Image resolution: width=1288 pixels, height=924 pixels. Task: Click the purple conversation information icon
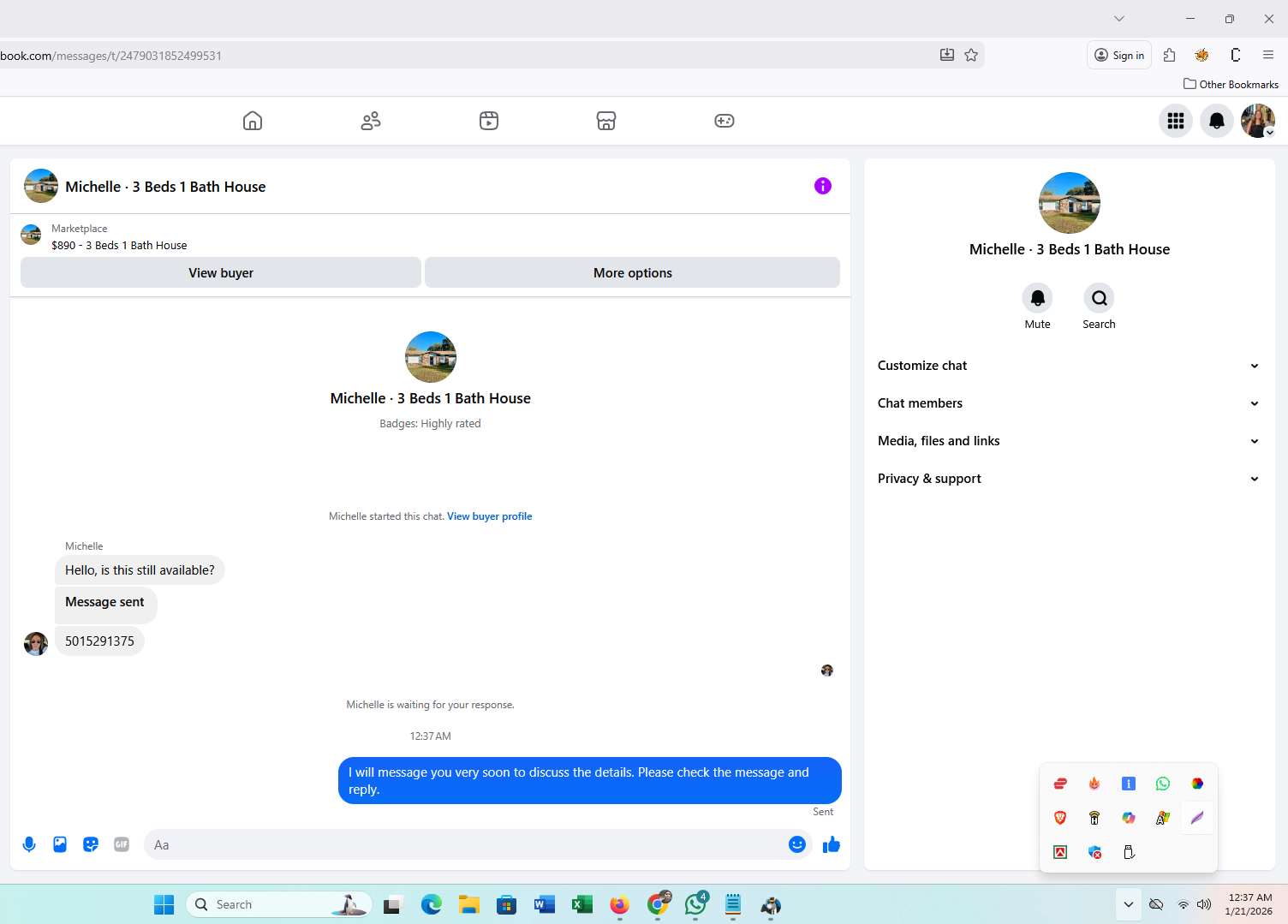823,186
